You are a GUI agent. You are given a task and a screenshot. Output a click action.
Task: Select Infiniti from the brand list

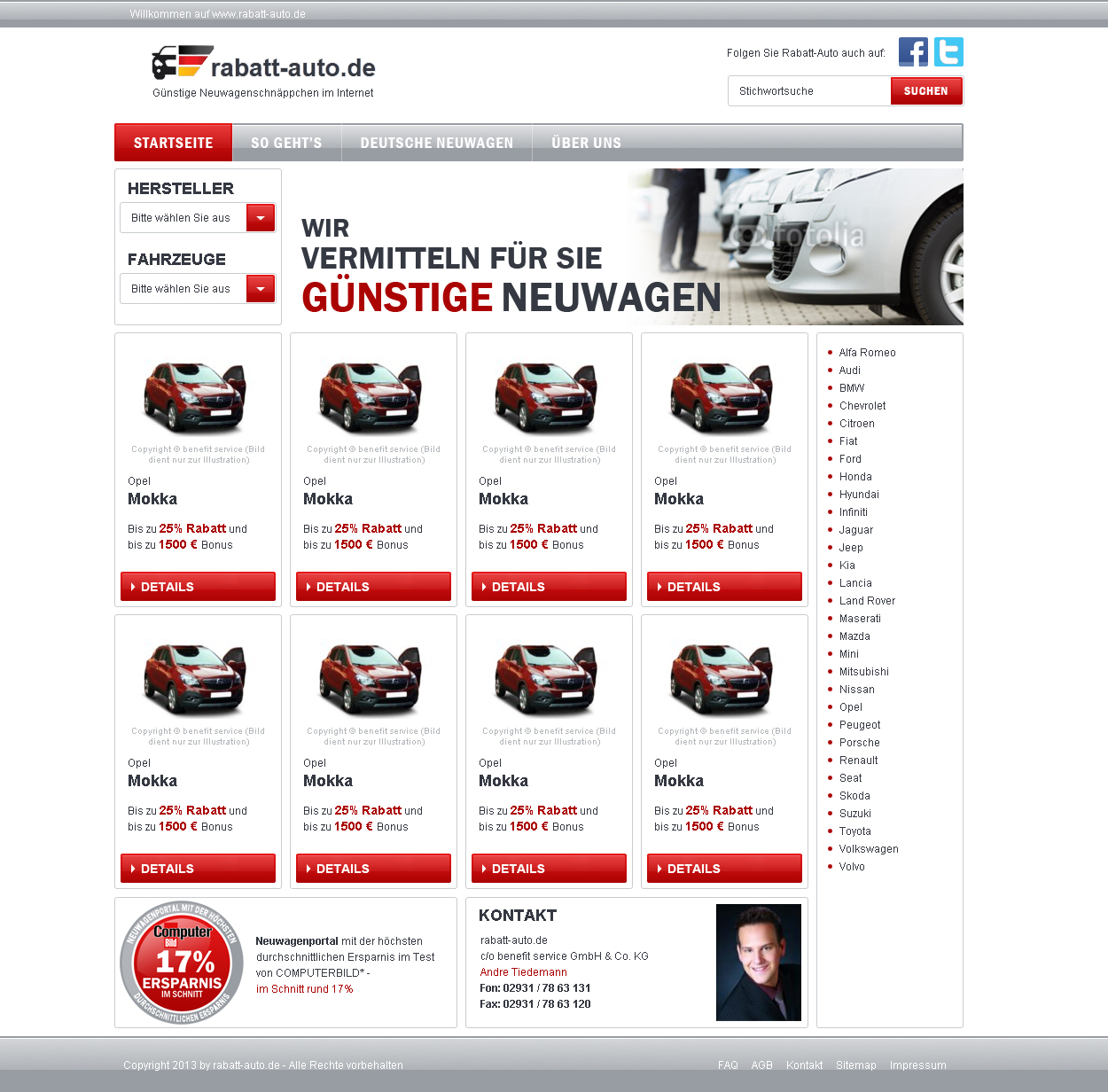pyautogui.click(x=854, y=512)
